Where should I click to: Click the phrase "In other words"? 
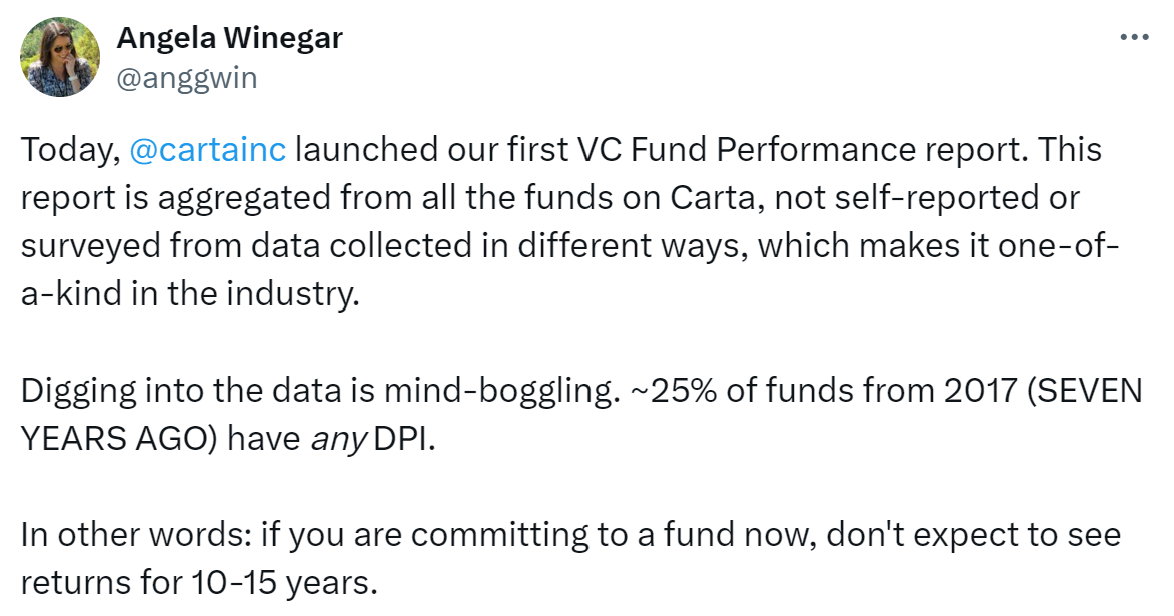(x=132, y=534)
